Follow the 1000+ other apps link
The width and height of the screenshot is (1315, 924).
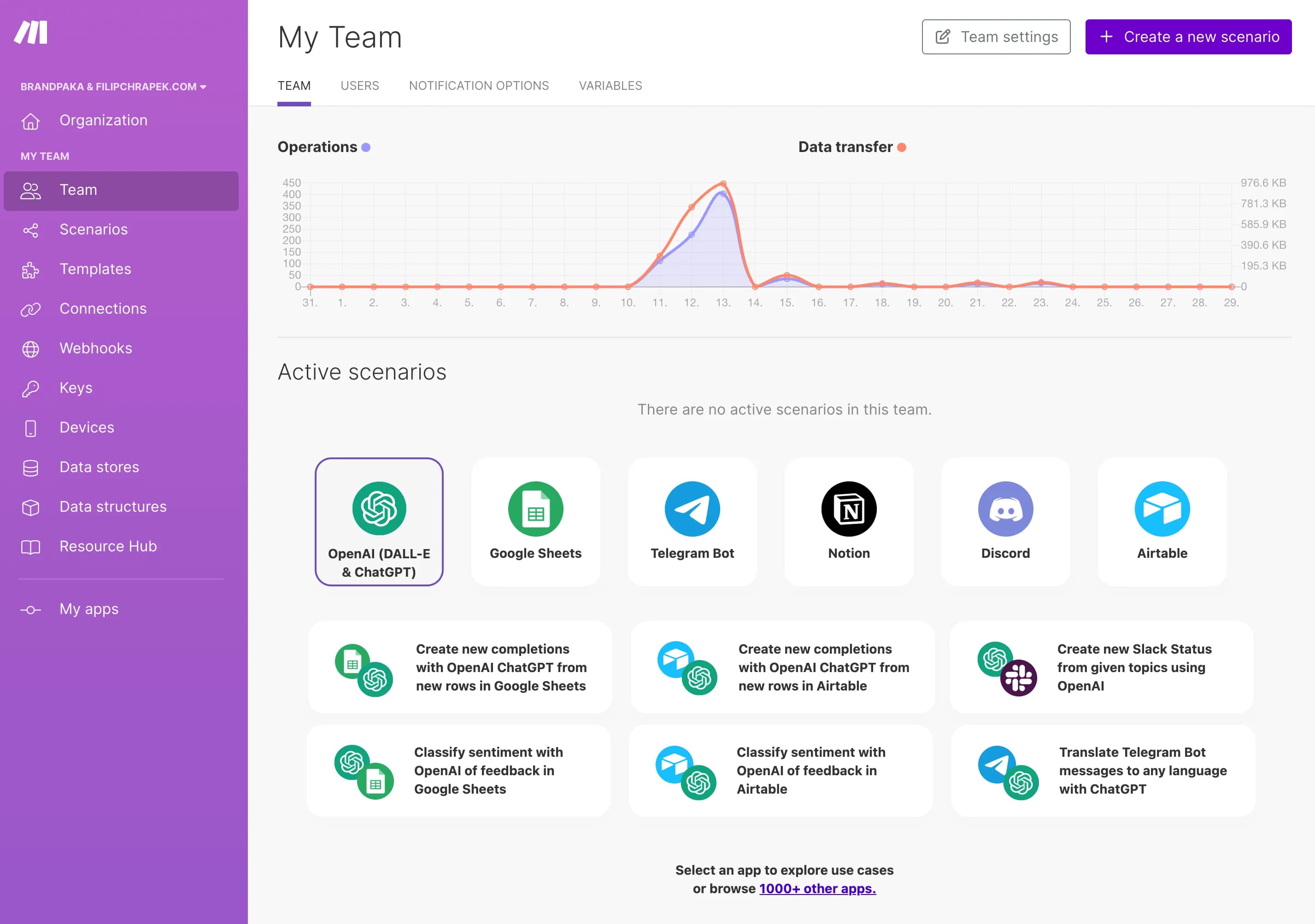[x=817, y=889]
